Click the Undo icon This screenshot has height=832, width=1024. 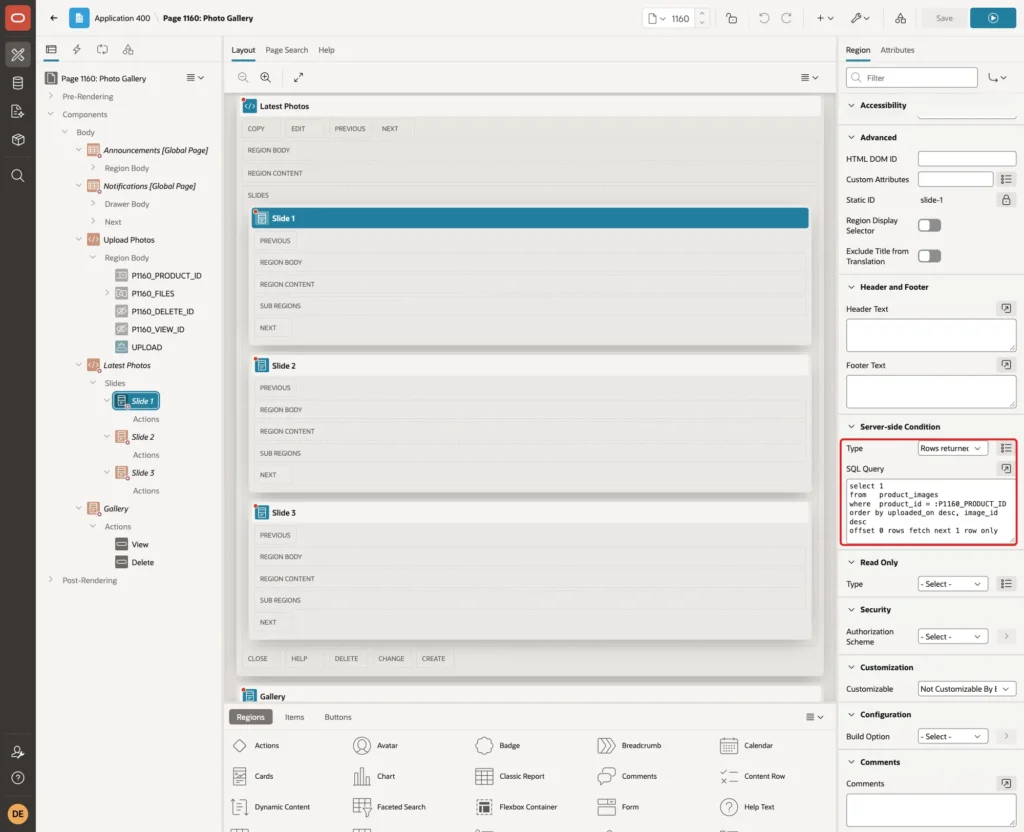pyautogui.click(x=763, y=18)
